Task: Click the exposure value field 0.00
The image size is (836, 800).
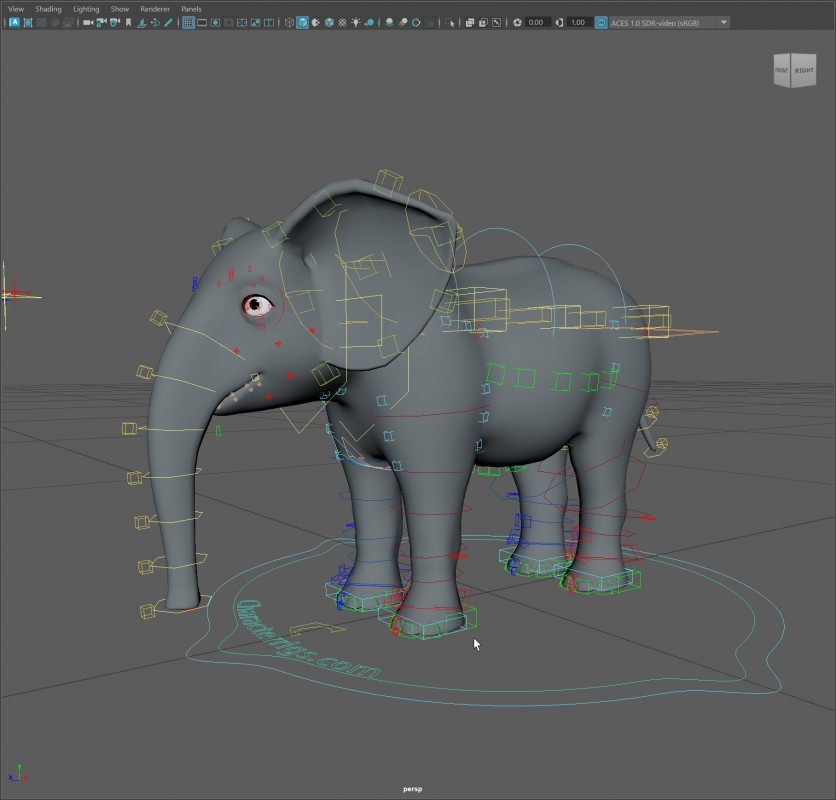Action: pyautogui.click(x=536, y=22)
